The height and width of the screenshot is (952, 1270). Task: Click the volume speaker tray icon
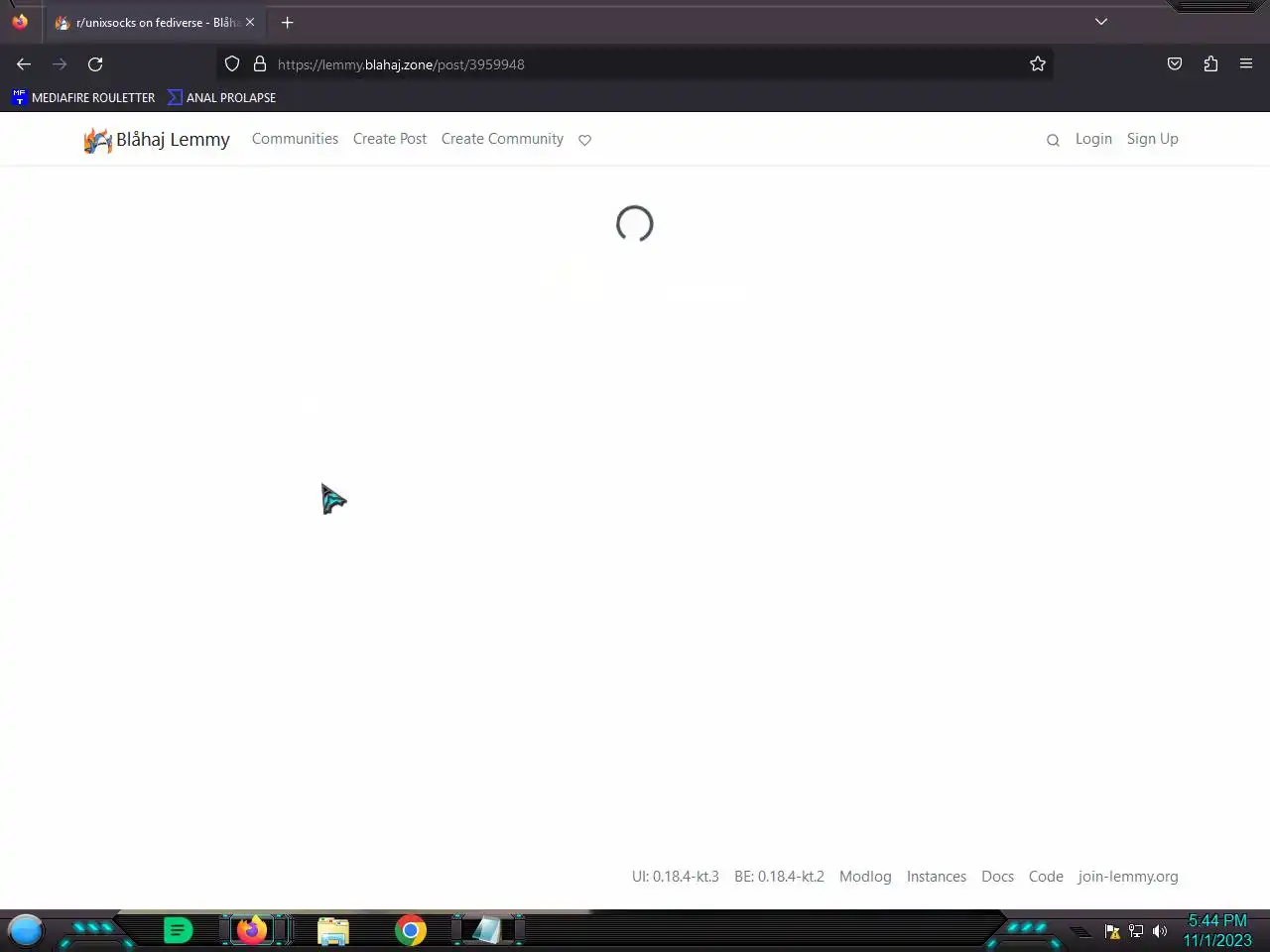coord(1160,931)
